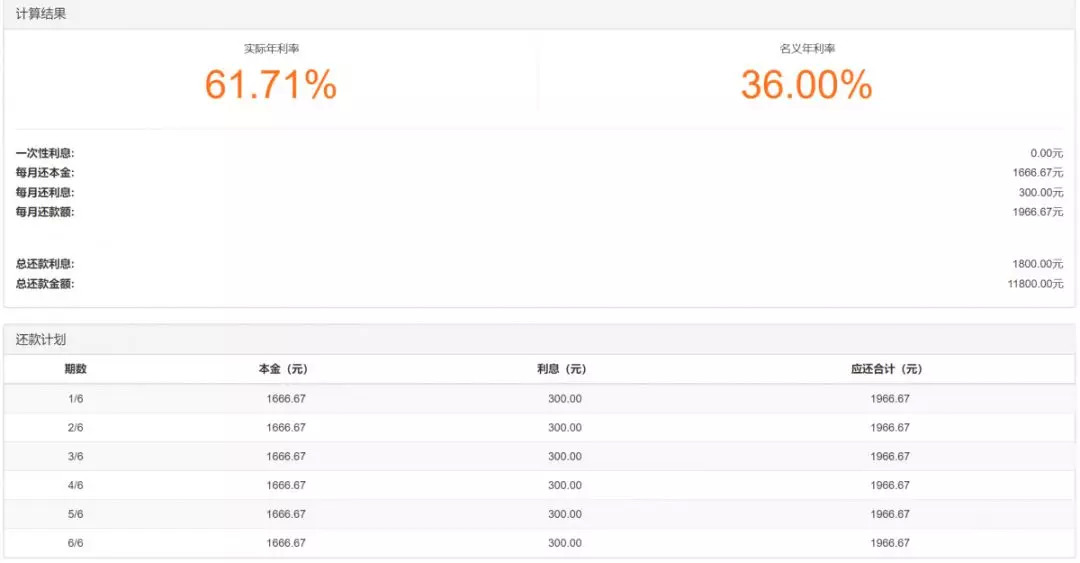This screenshot has height=563, width=1080.
Task: Click the principal 1666.67 in row 6/6
Action: pyautogui.click(x=286, y=543)
